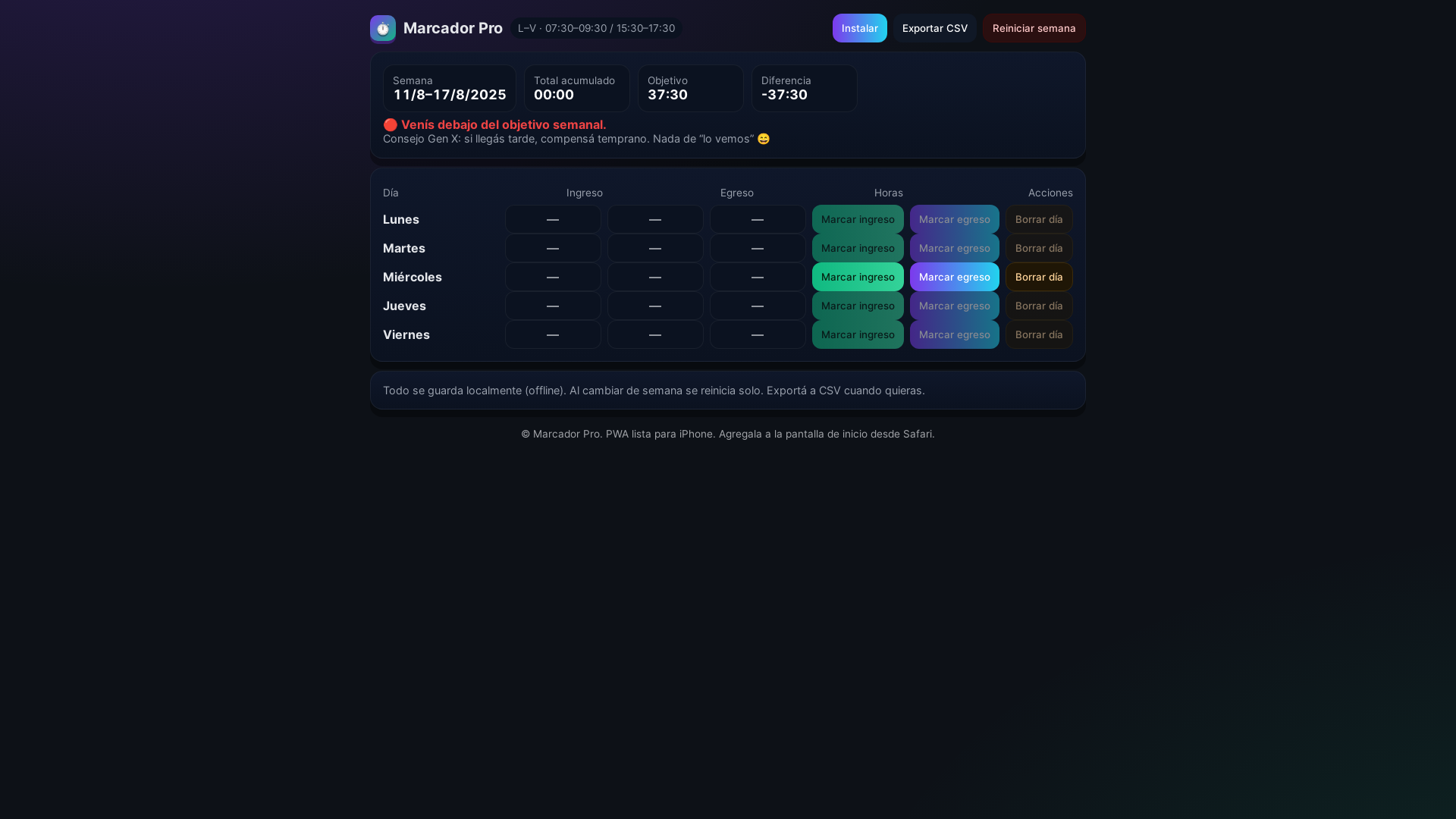Mark ingreso for Martes
The image size is (1456, 819).
858,248
